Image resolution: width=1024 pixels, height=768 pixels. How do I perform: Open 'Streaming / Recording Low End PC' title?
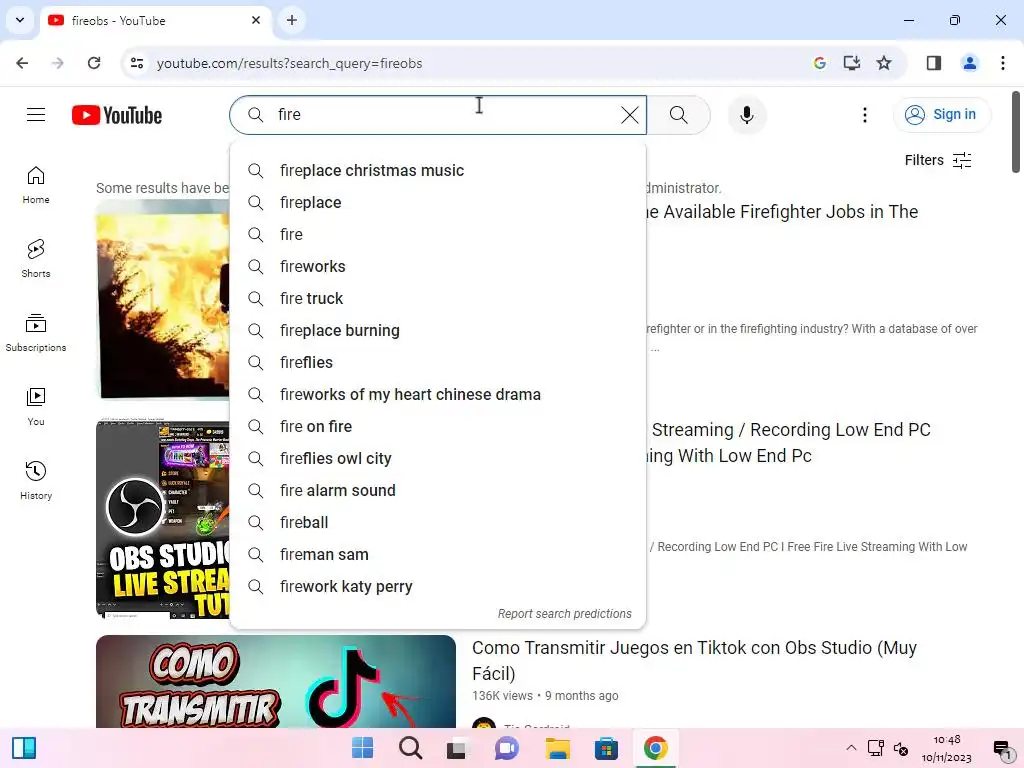[788, 443]
